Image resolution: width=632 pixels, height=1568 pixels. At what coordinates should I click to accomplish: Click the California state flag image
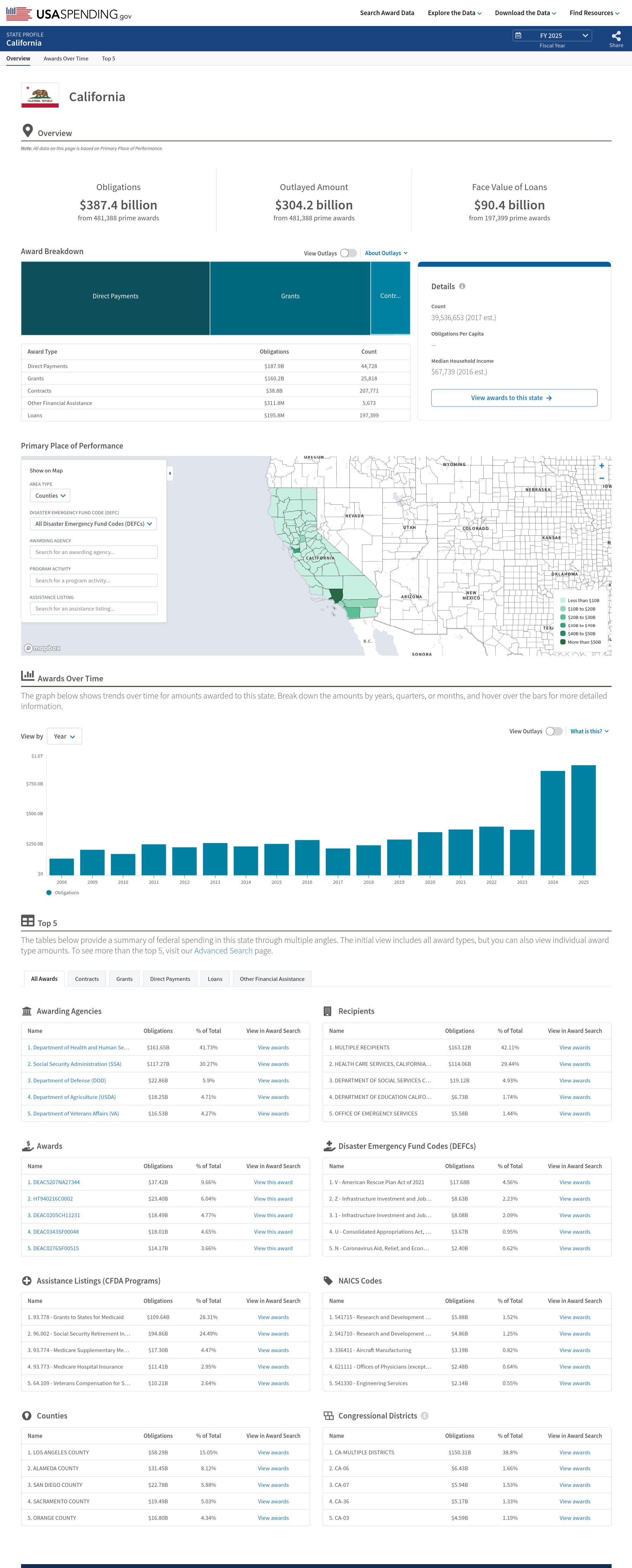click(x=40, y=96)
